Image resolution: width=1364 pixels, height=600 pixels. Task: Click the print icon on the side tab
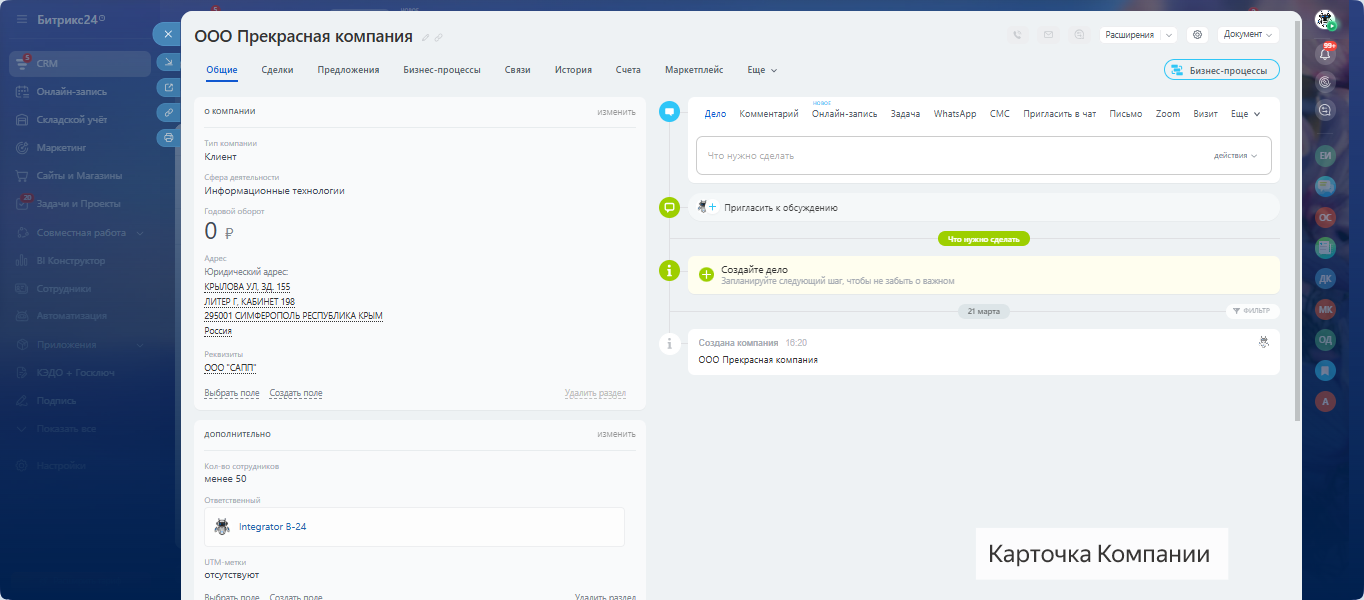(168, 138)
